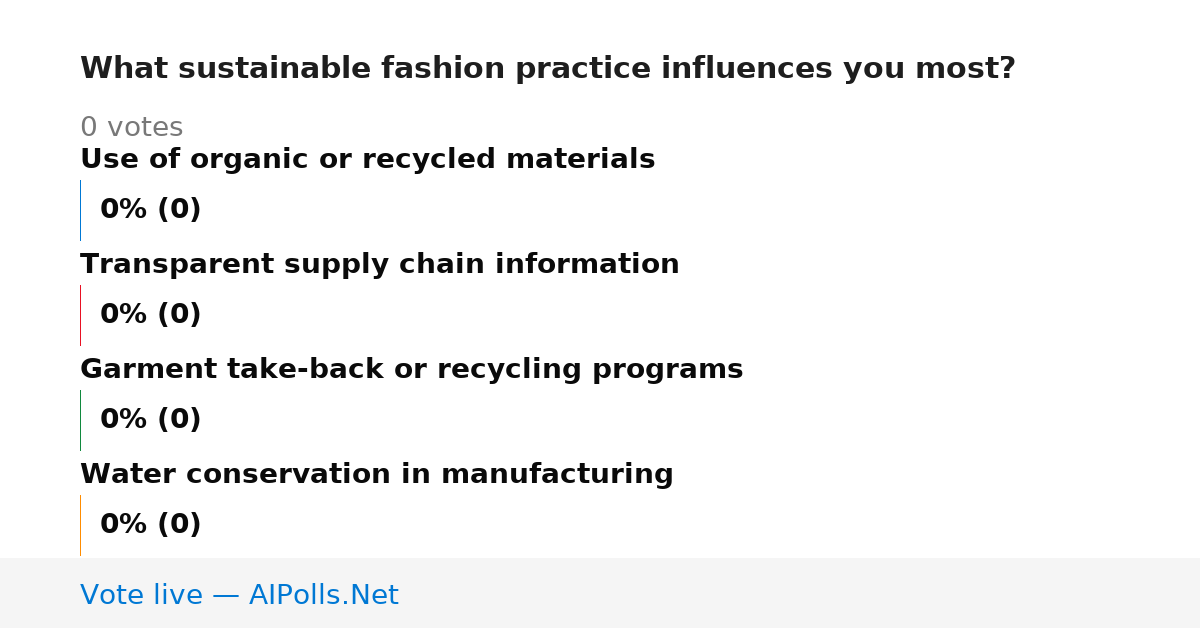Click the 0% (0) result under recycling programs

click(151, 420)
